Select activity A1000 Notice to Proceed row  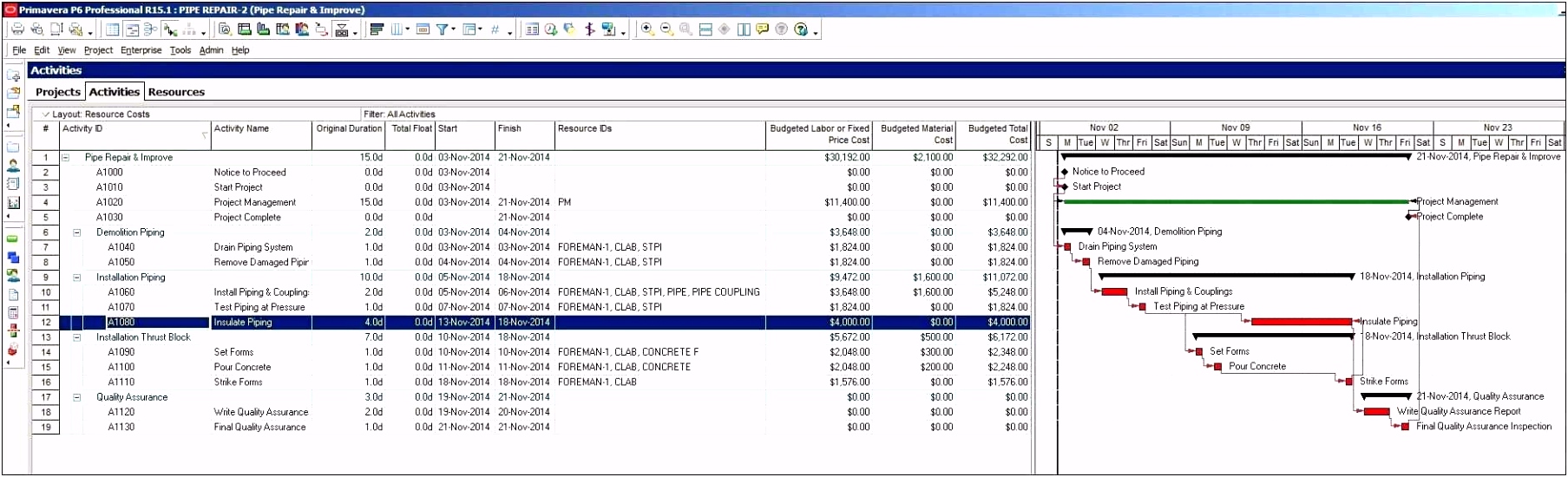click(x=531, y=173)
